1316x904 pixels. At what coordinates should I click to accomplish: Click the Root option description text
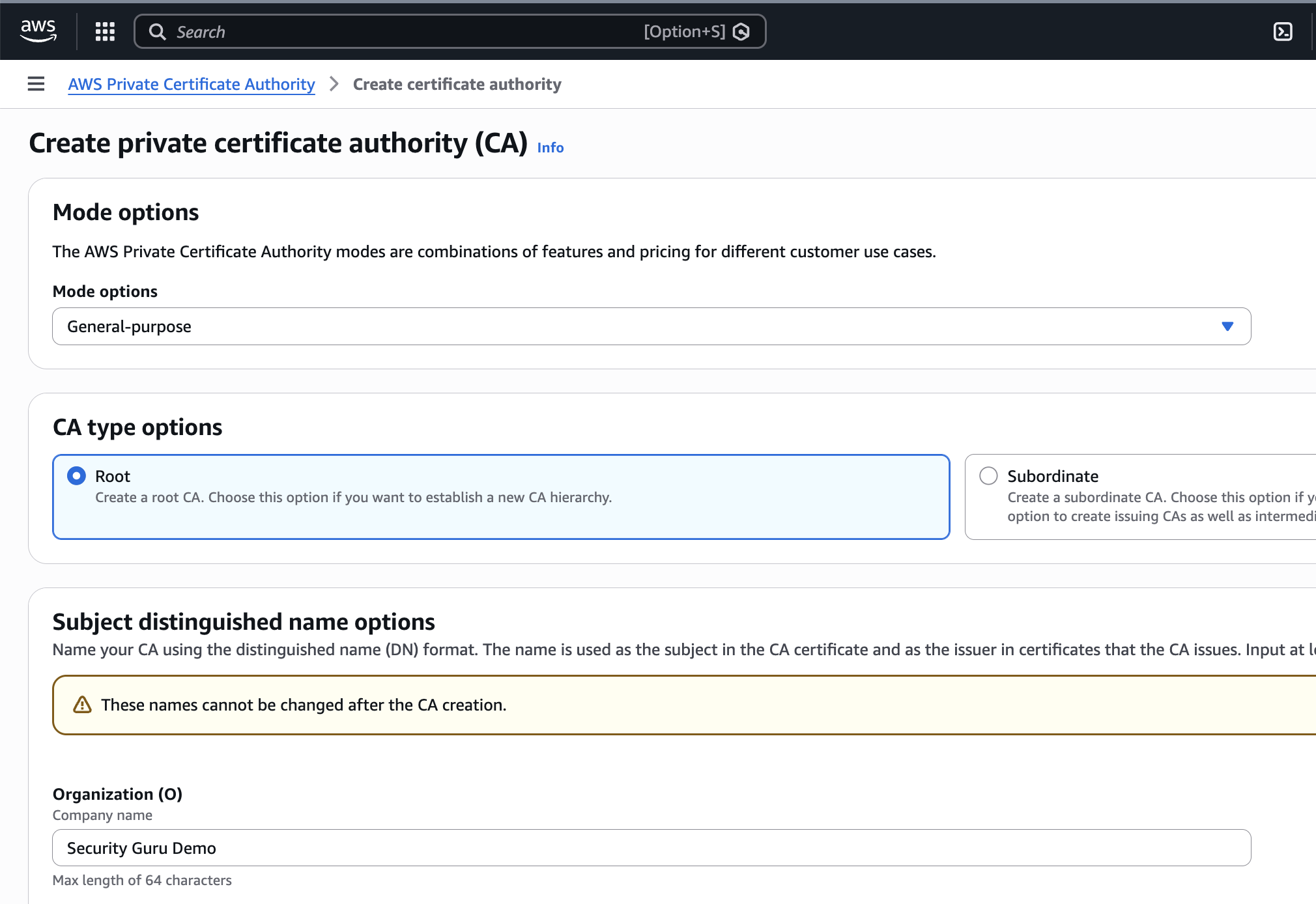point(353,498)
